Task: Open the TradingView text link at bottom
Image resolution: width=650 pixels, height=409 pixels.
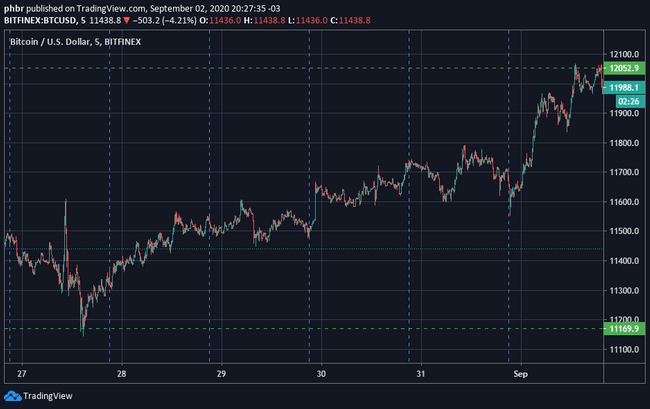Action: pos(48,396)
